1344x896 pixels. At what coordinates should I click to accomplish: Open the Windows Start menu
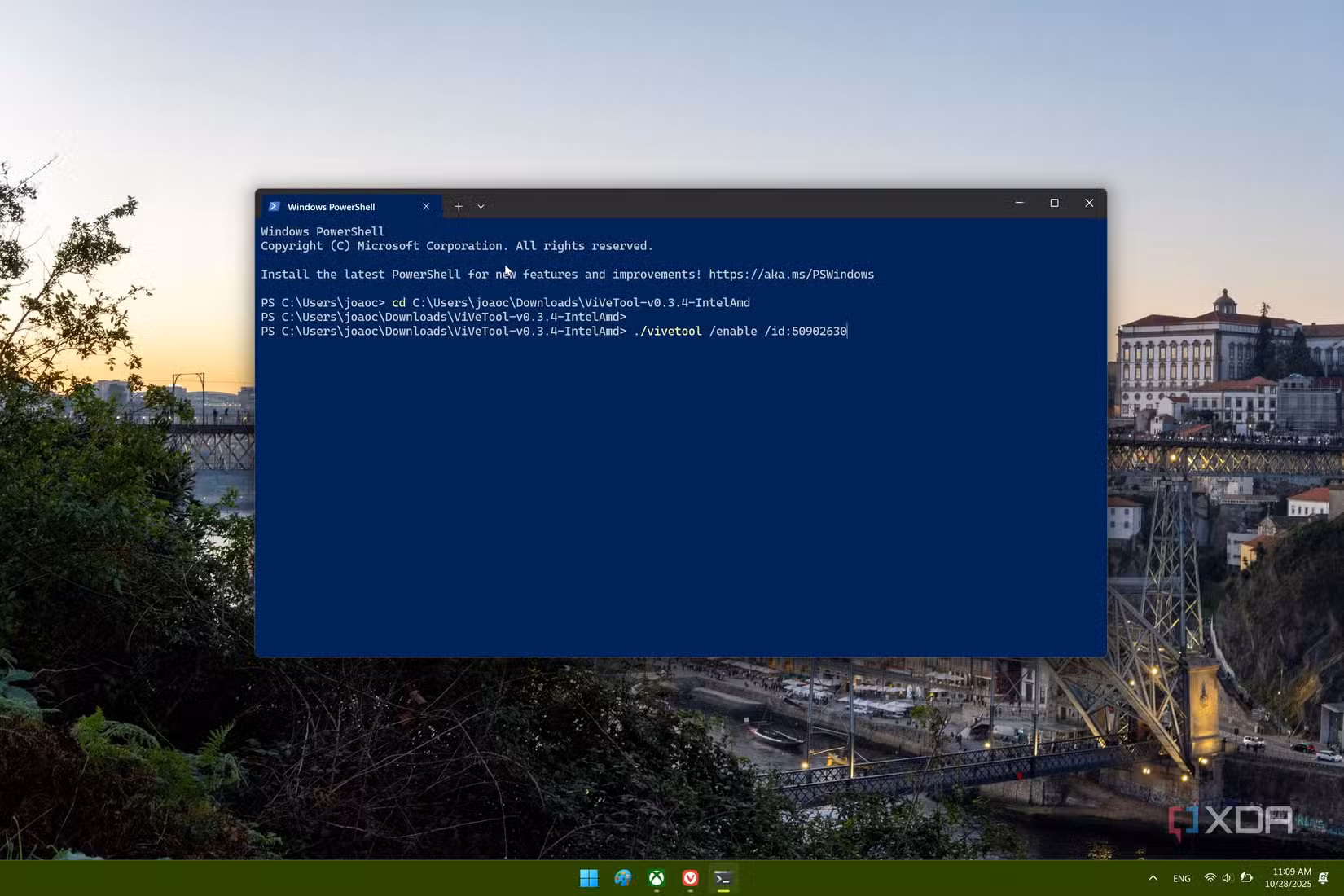(x=589, y=878)
